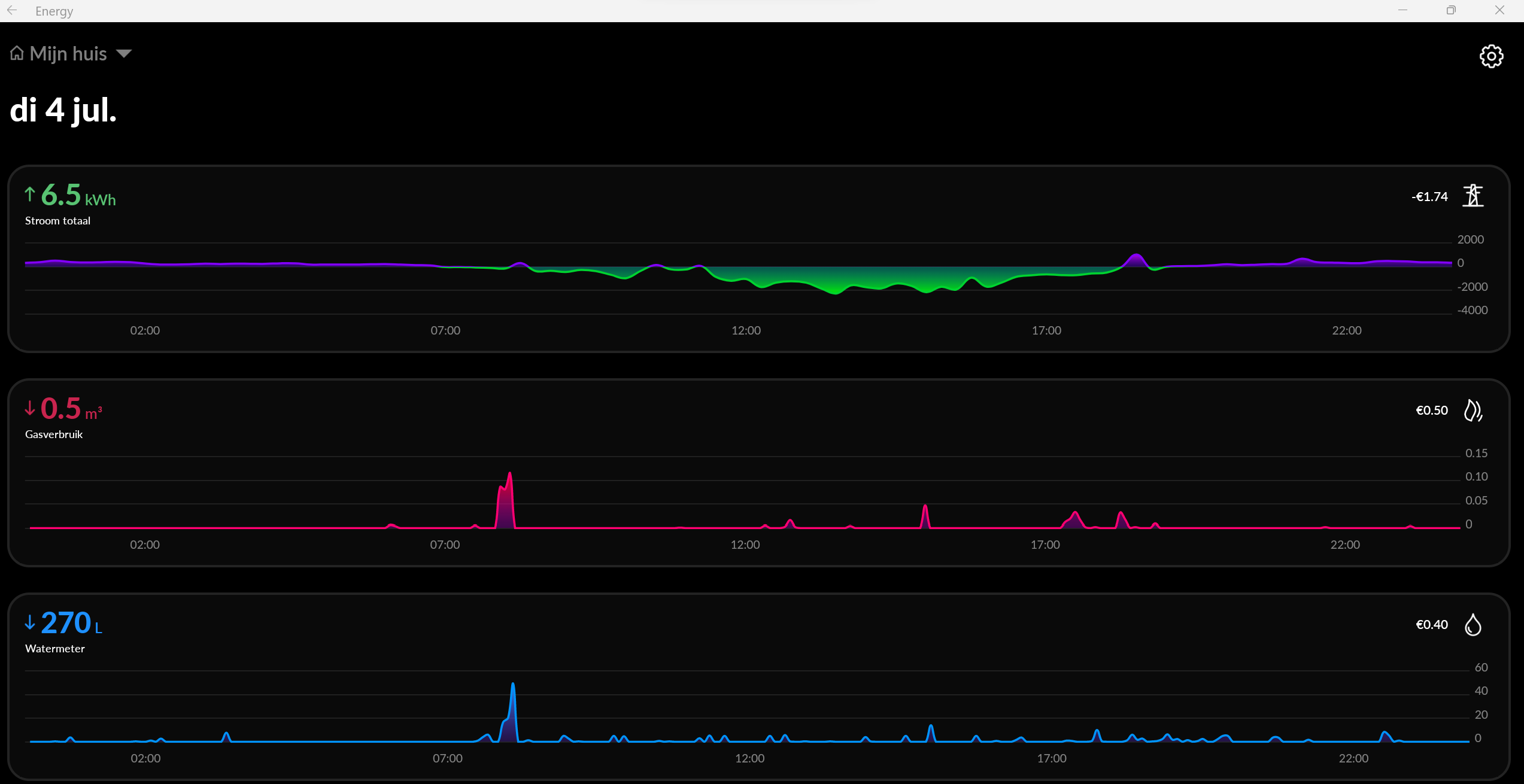
Task: Click the electricity pylon icon
Action: [x=1473, y=196]
